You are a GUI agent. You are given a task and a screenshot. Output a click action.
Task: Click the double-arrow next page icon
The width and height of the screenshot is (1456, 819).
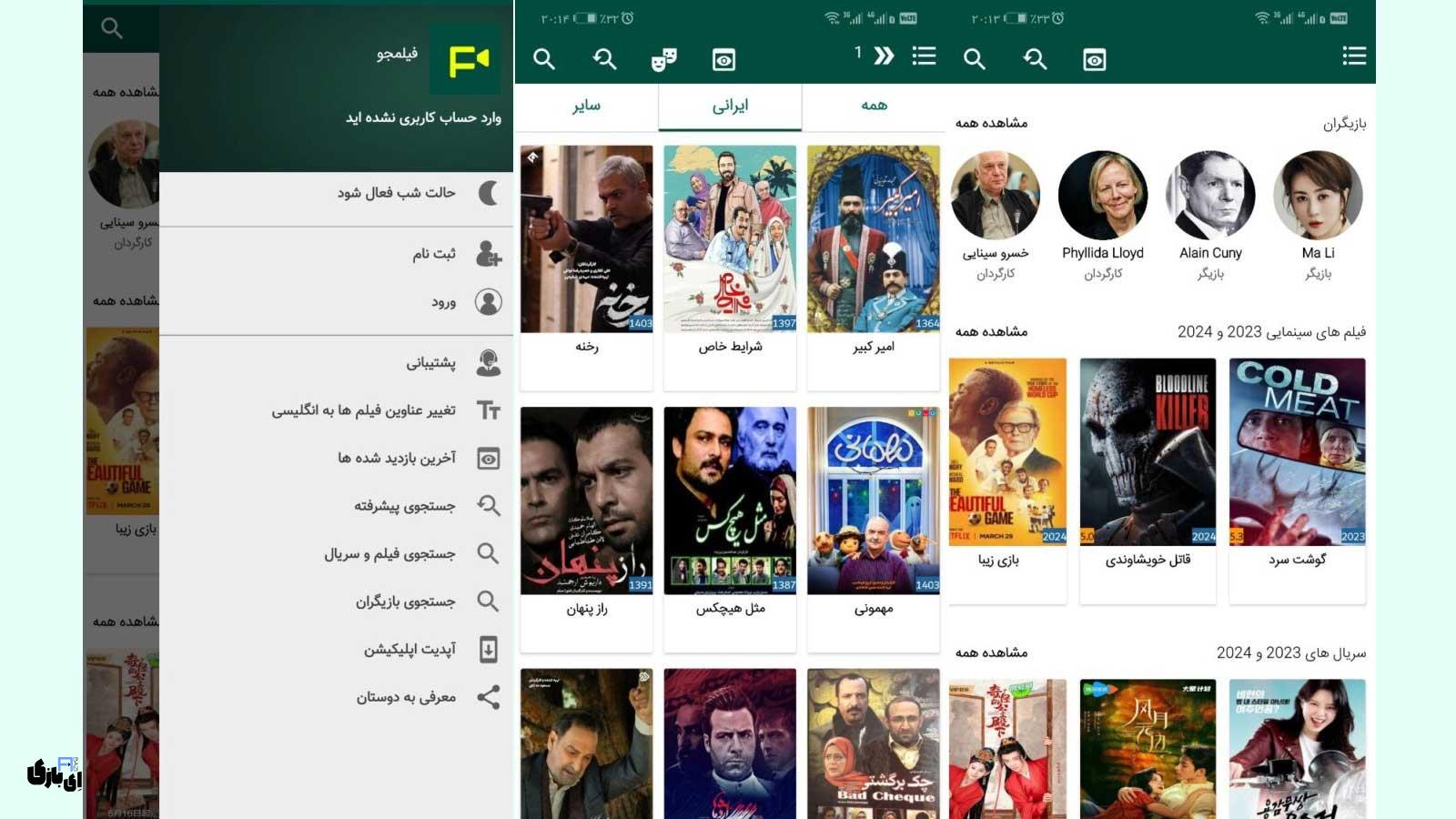(884, 56)
